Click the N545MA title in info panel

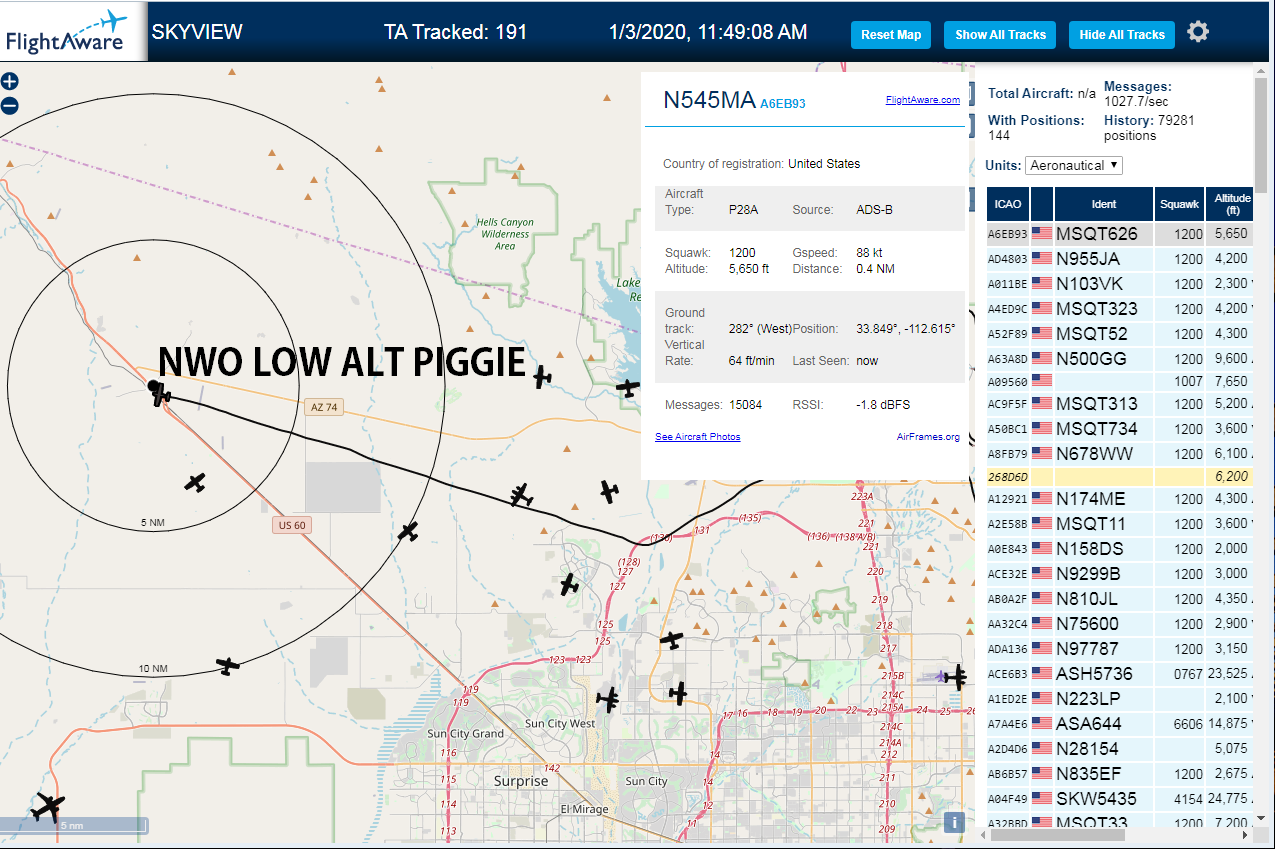pos(709,100)
